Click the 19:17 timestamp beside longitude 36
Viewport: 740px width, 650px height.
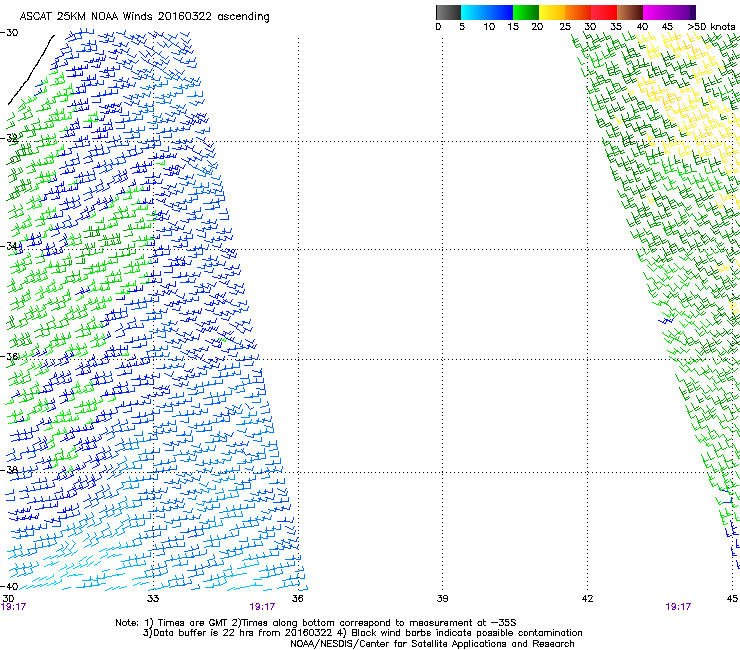pyautogui.click(x=262, y=607)
